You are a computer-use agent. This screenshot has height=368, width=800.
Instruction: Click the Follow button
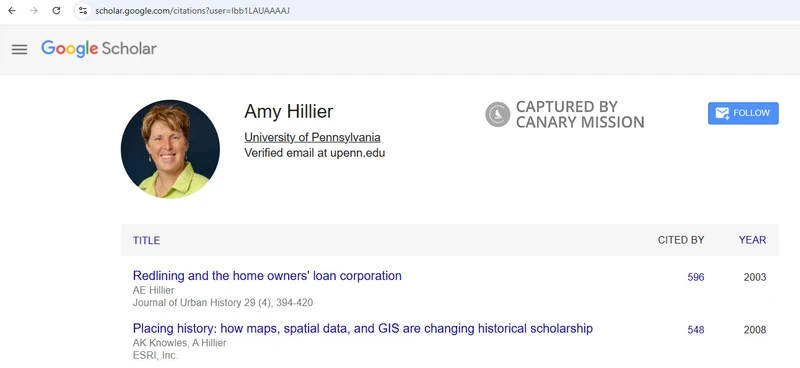(x=743, y=113)
